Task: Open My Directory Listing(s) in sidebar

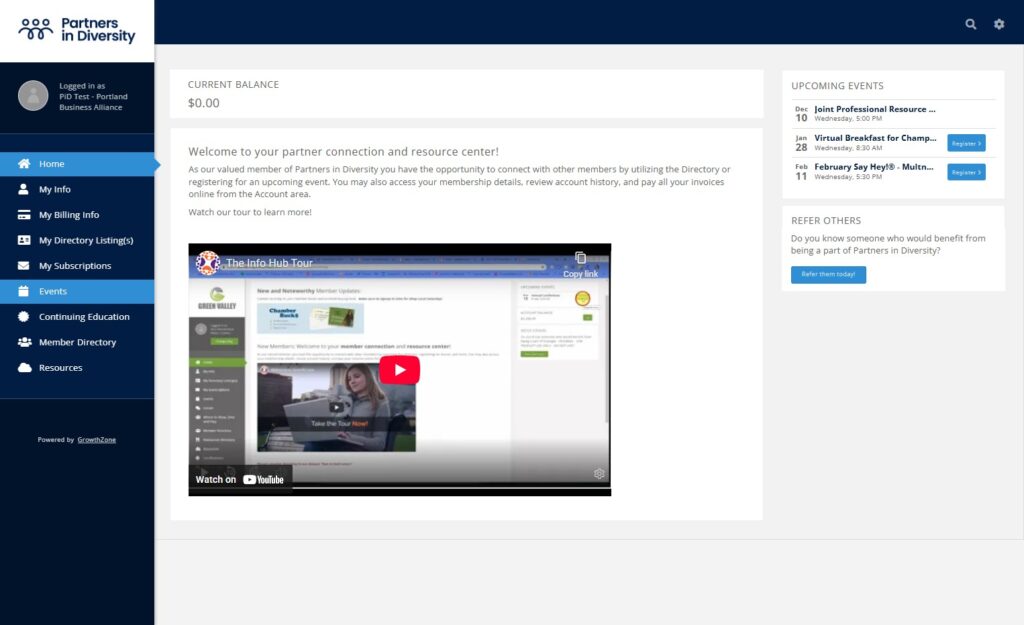Action: [85, 240]
